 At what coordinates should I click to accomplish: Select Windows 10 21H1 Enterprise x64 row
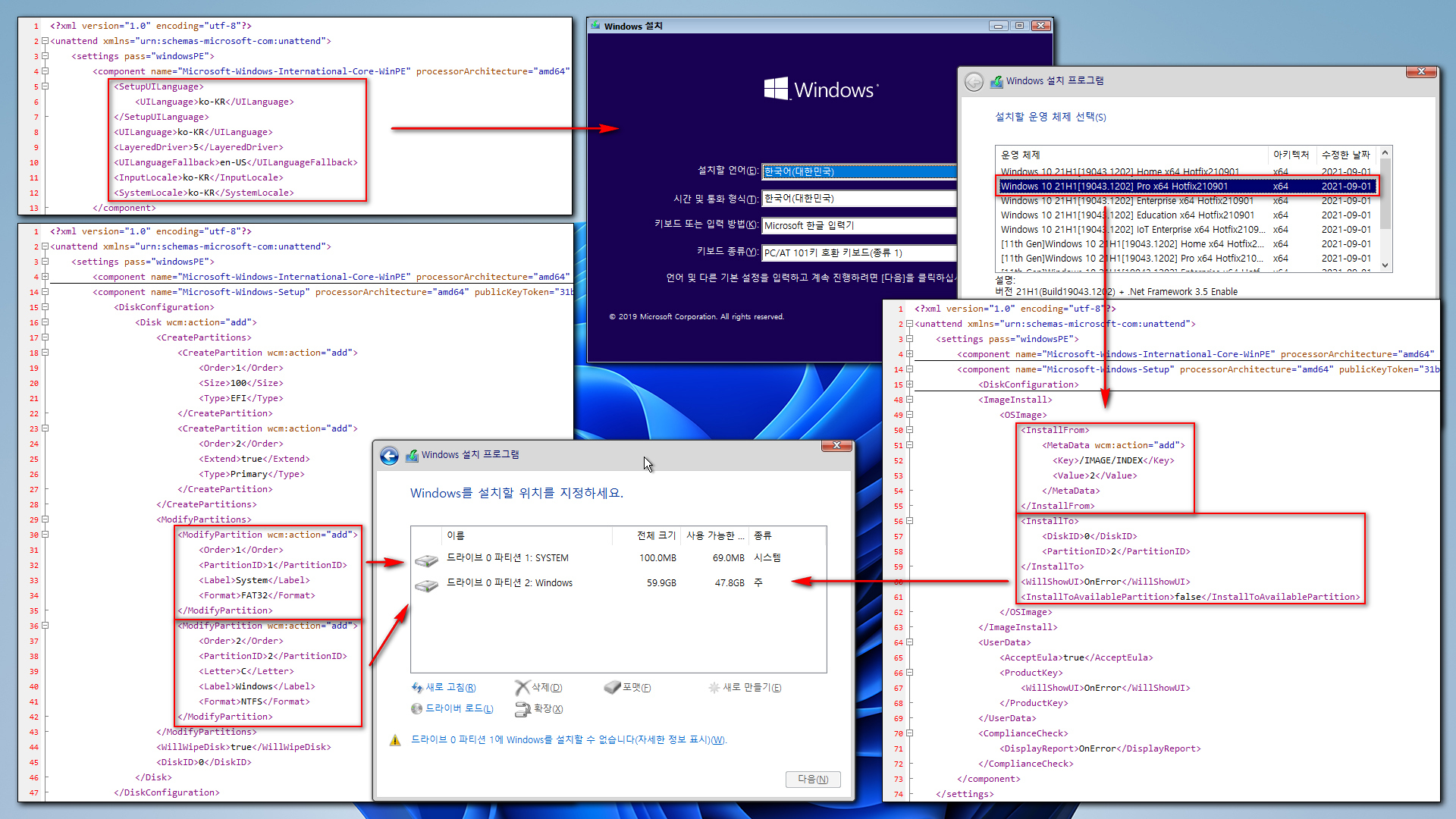1186,201
